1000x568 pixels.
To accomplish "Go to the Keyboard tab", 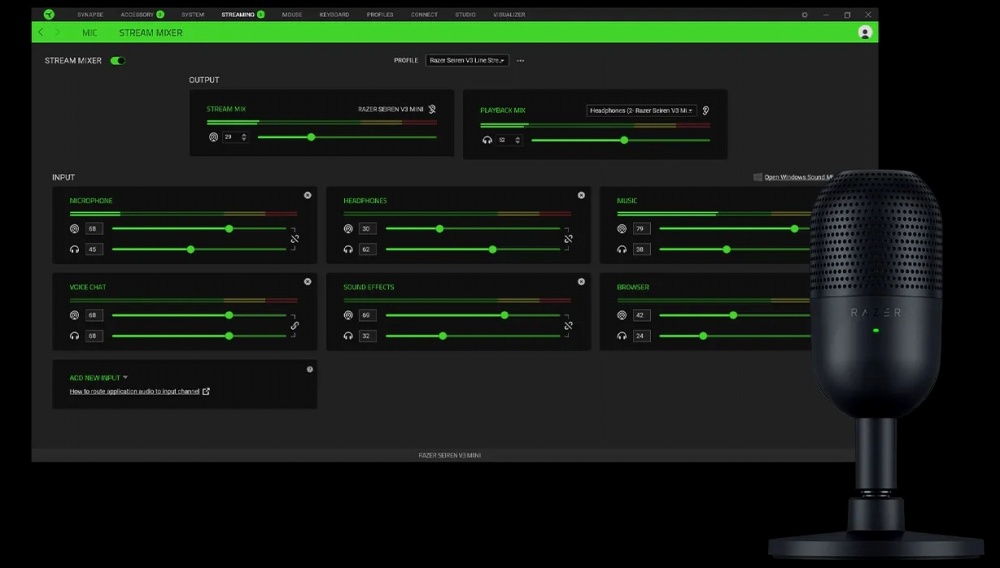I will tap(334, 14).
